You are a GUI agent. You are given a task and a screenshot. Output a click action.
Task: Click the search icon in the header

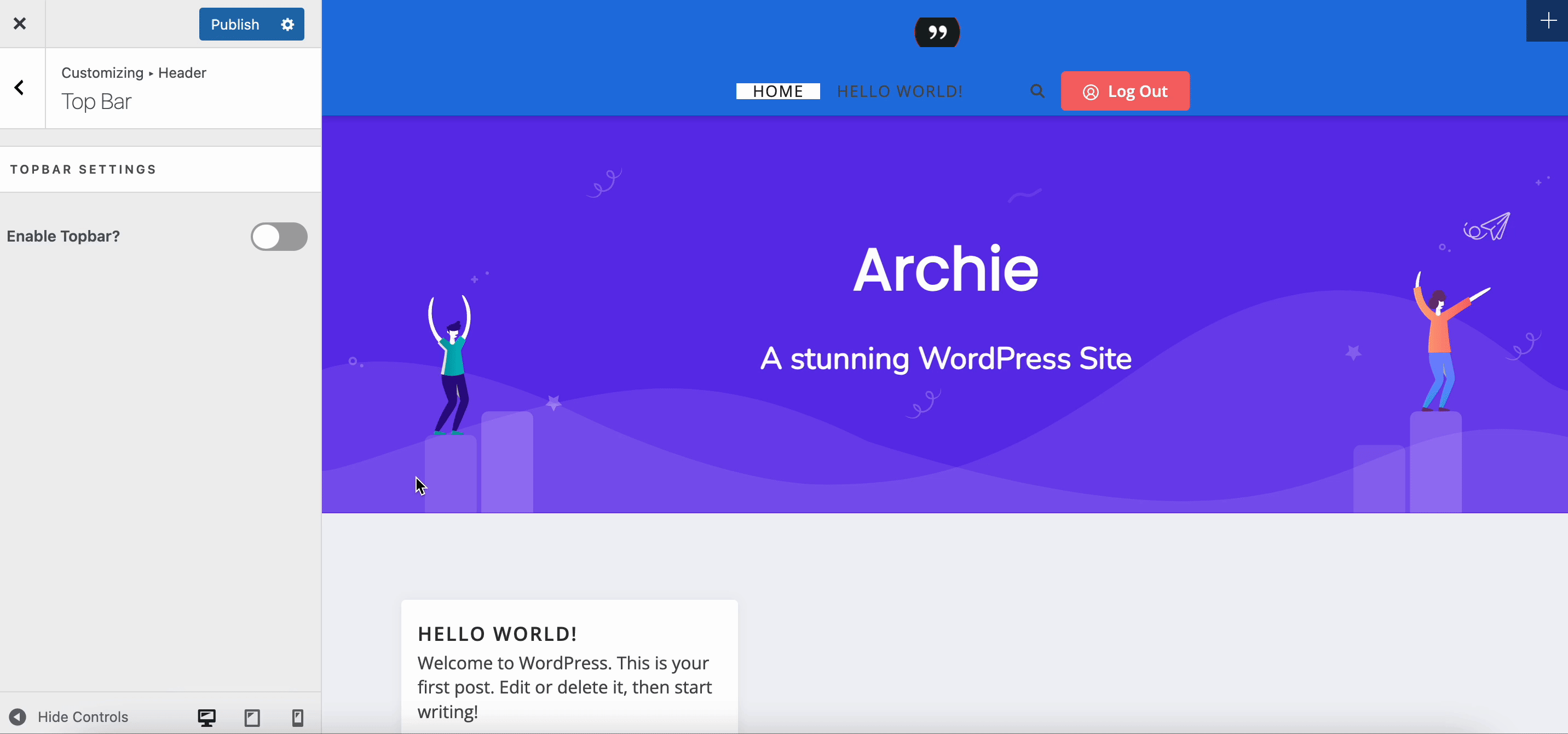click(x=1038, y=91)
